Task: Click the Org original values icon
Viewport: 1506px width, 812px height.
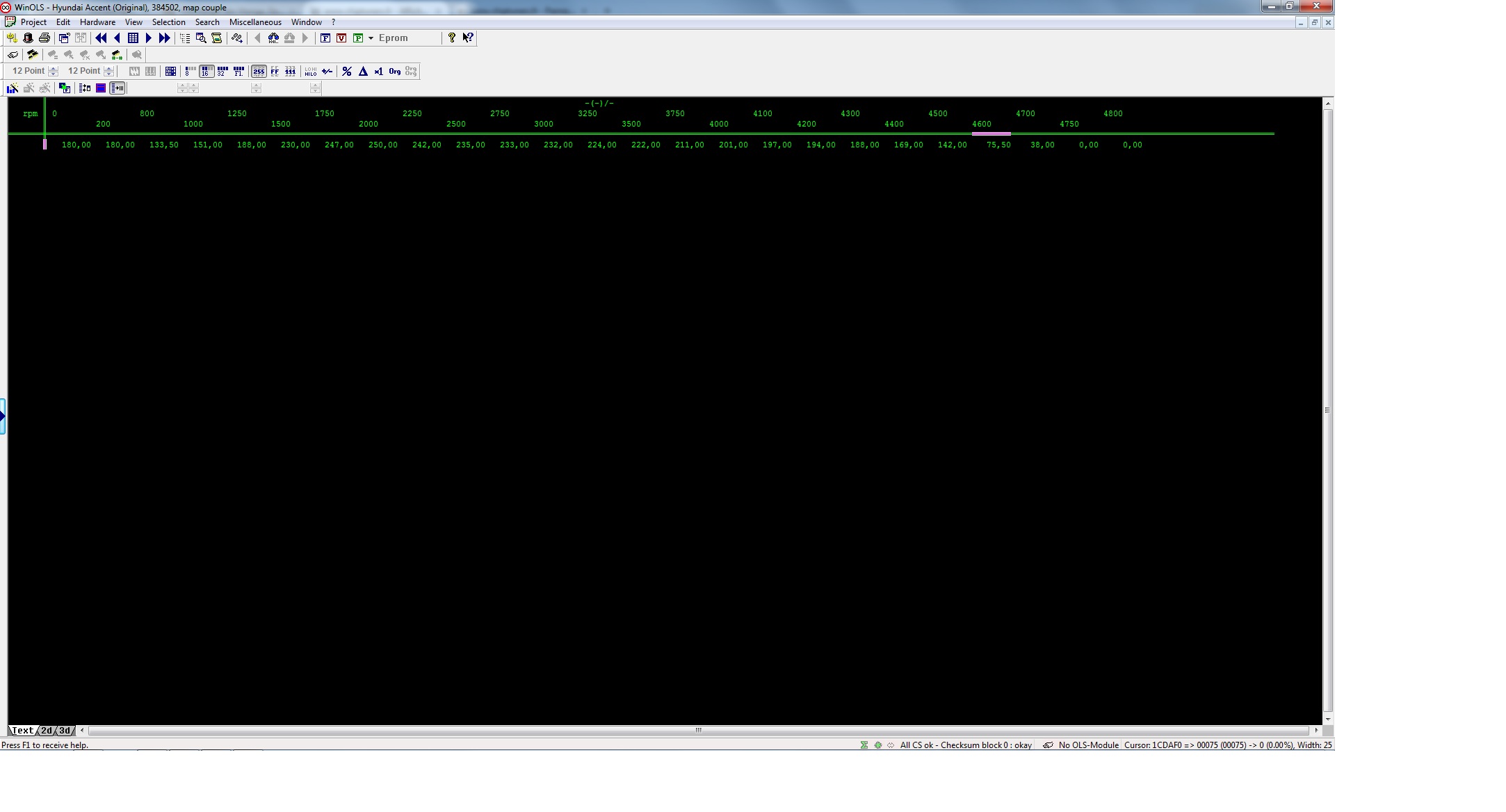Action: coord(395,72)
